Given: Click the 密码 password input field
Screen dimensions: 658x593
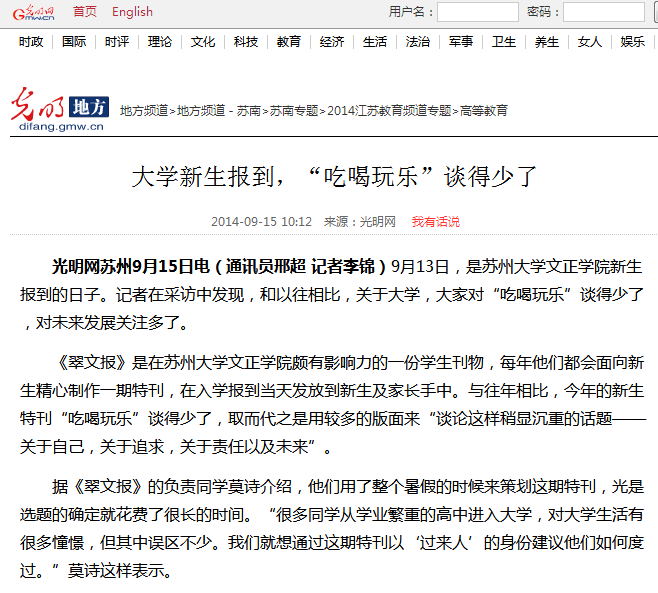Looking at the screenshot, I should click(603, 12).
